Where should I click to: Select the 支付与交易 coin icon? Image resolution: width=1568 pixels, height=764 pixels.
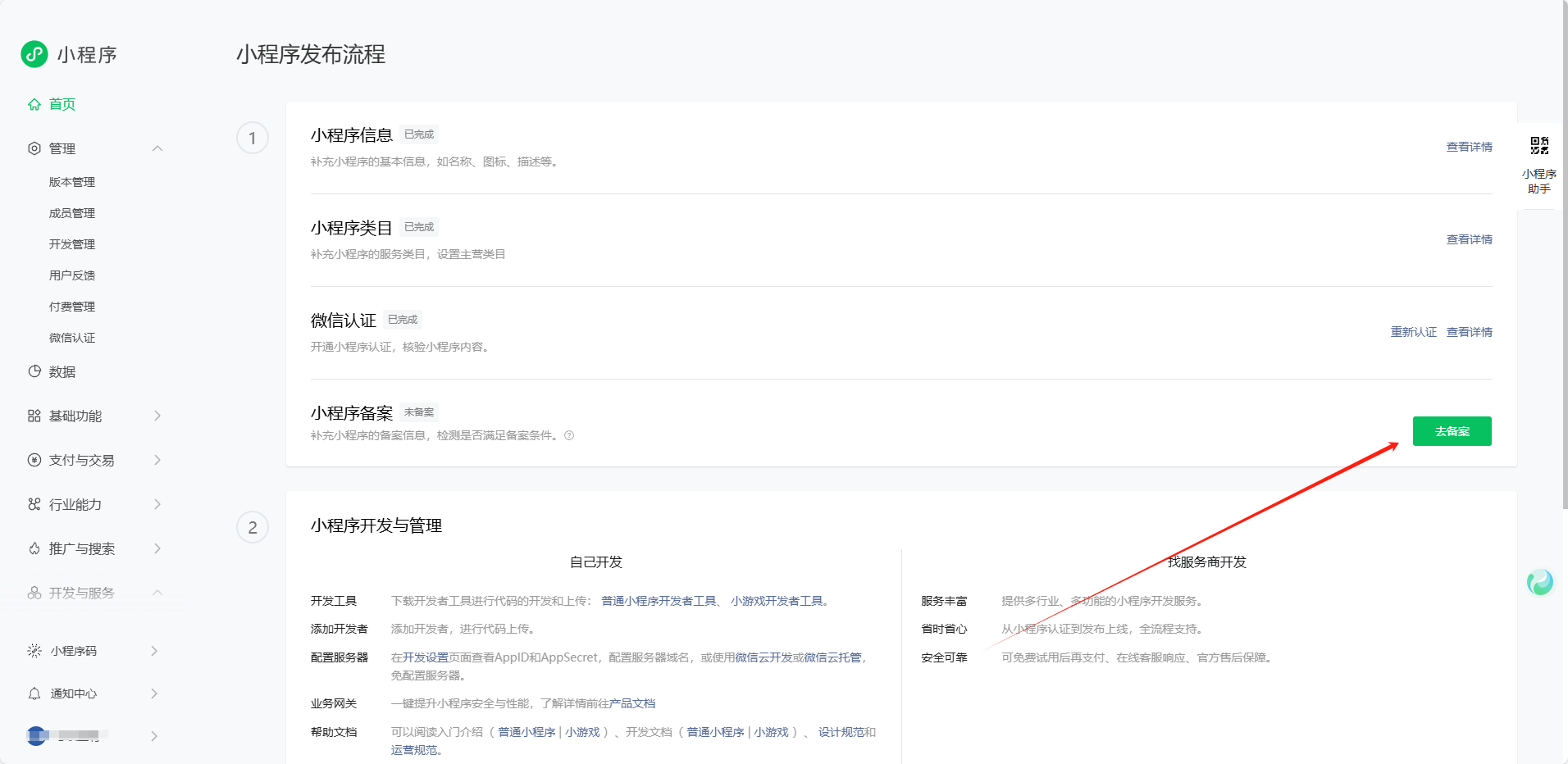34,460
